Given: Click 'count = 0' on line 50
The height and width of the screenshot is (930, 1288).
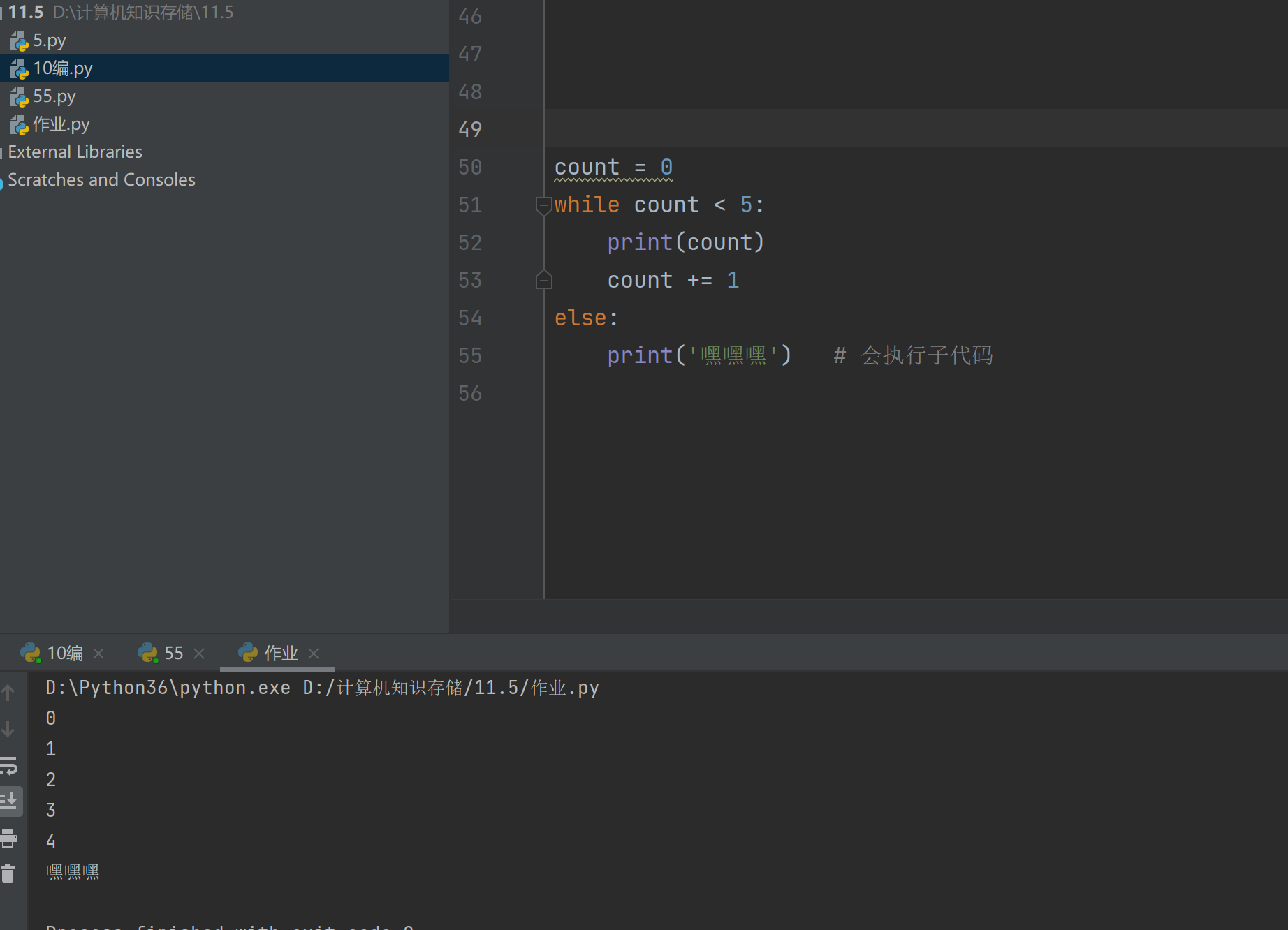Looking at the screenshot, I should [x=613, y=168].
